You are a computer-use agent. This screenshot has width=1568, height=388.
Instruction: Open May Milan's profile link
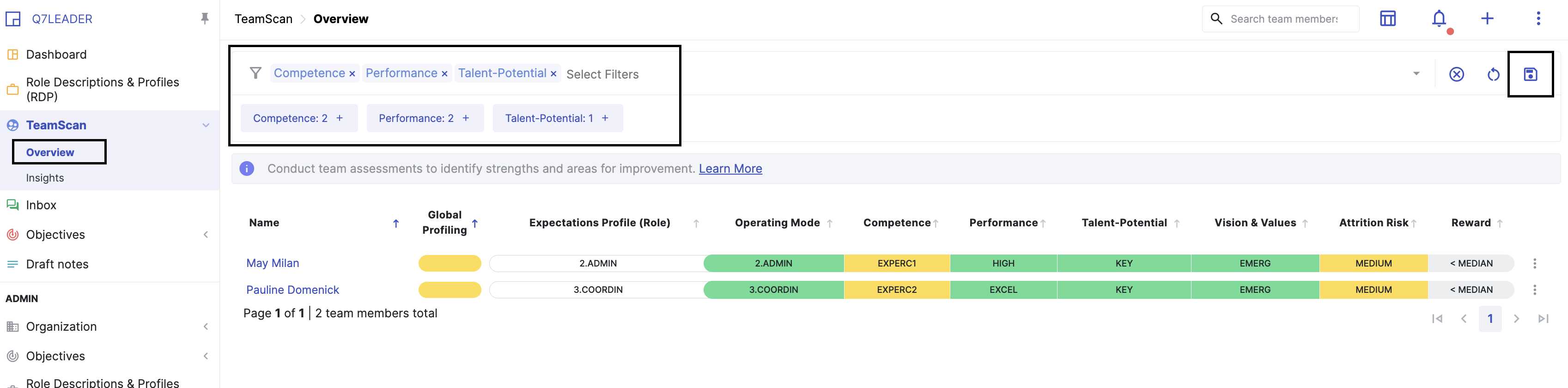(x=272, y=263)
